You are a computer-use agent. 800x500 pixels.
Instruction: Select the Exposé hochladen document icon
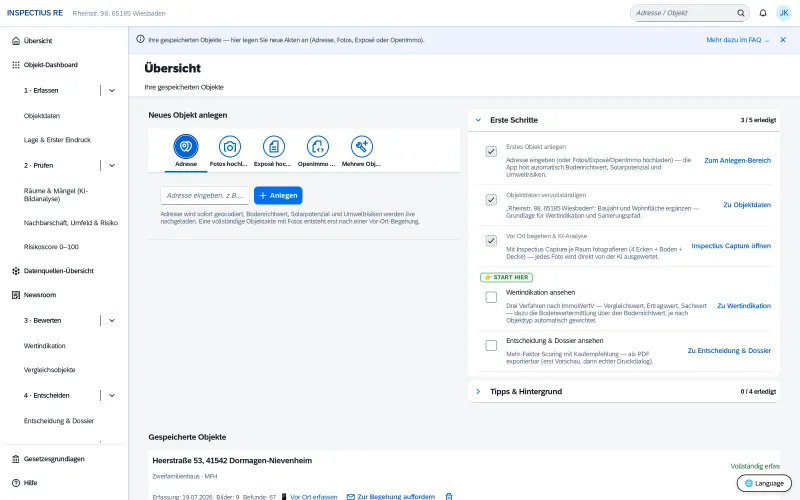[x=273, y=147]
